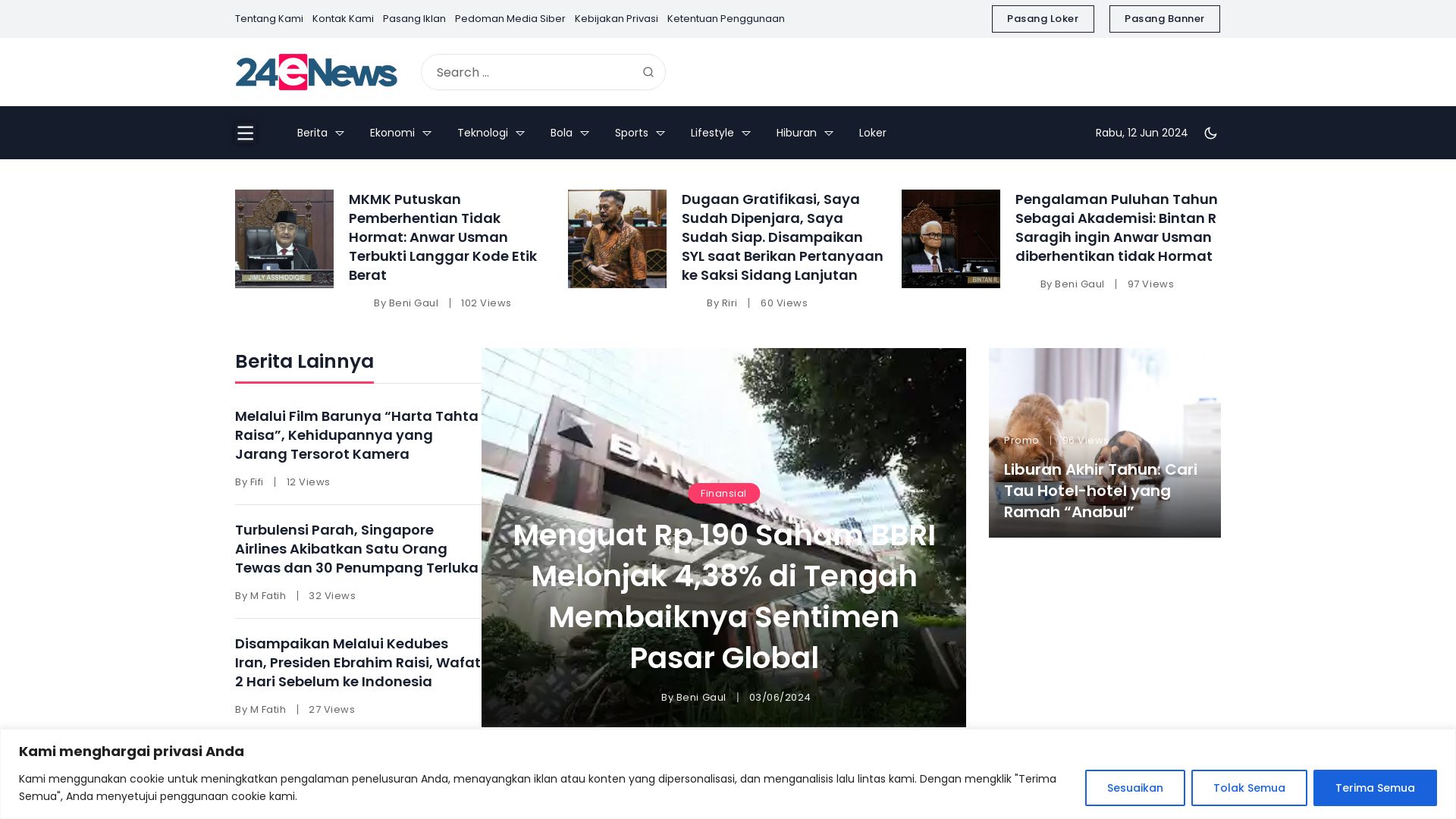
Task: Click the Finansial category tag
Action: 723,494
